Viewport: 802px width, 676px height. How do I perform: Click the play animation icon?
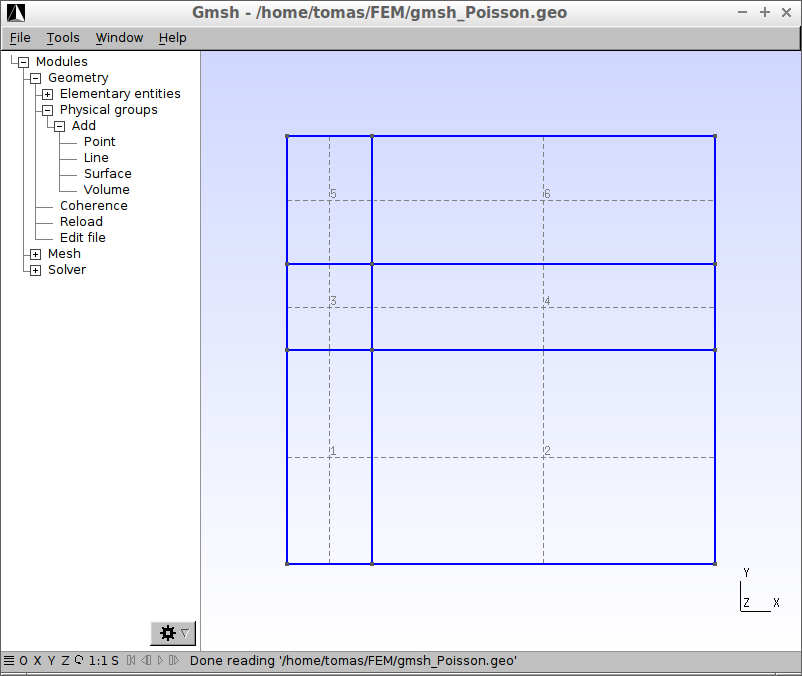[x=160, y=661]
